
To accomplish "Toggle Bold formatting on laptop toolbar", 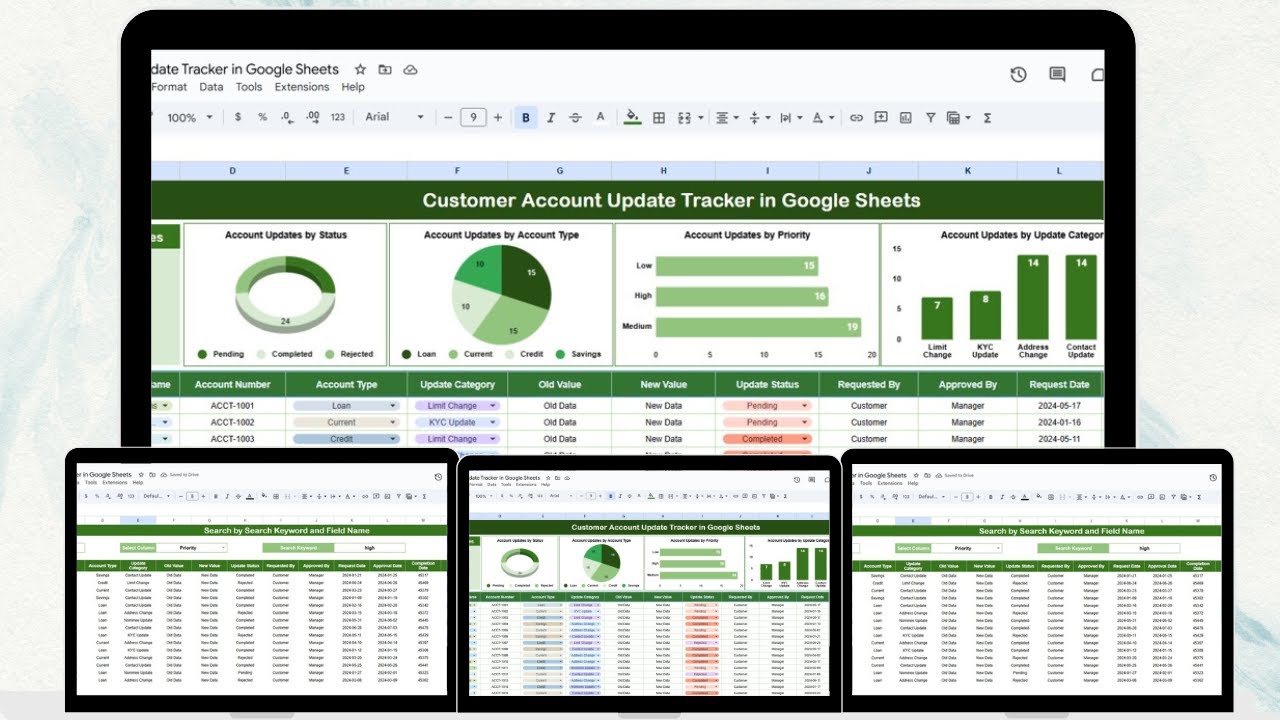I will [526, 117].
